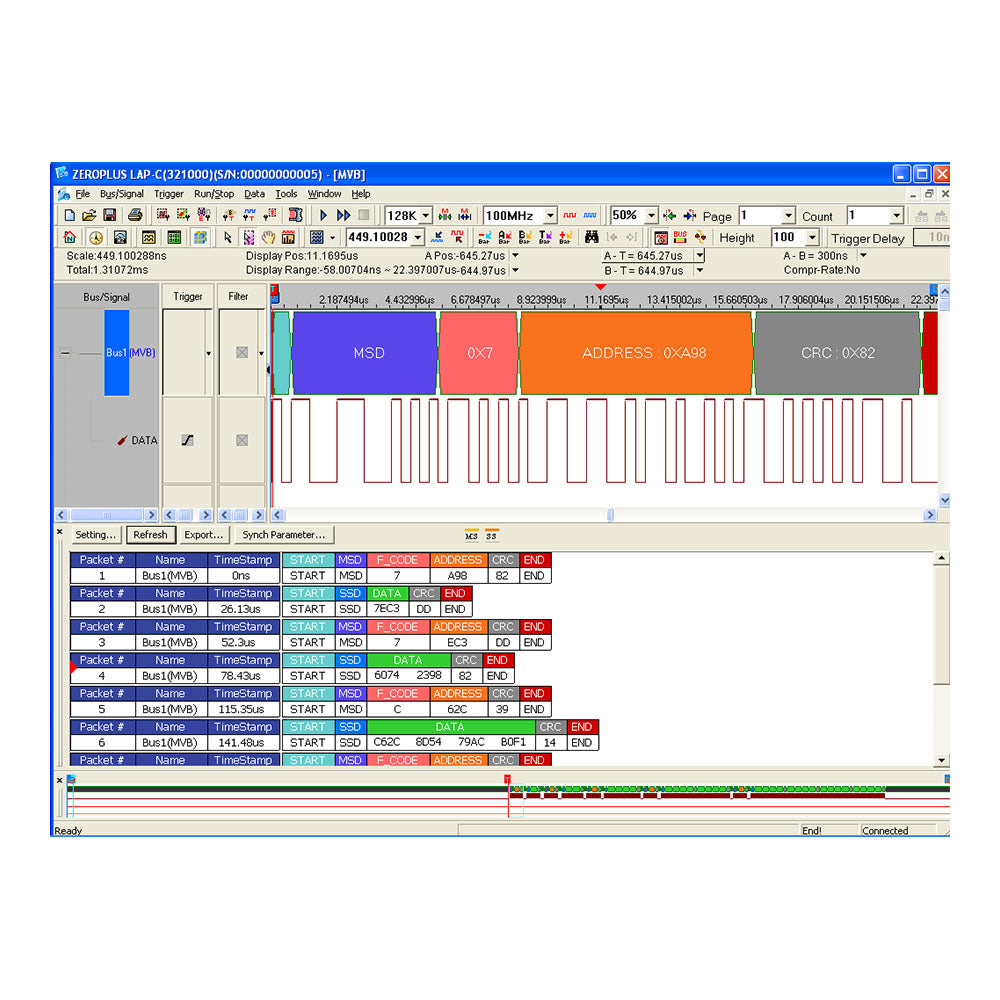Start a single data acquisition capture
The width and height of the screenshot is (1000, 1000).
(x=323, y=215)
